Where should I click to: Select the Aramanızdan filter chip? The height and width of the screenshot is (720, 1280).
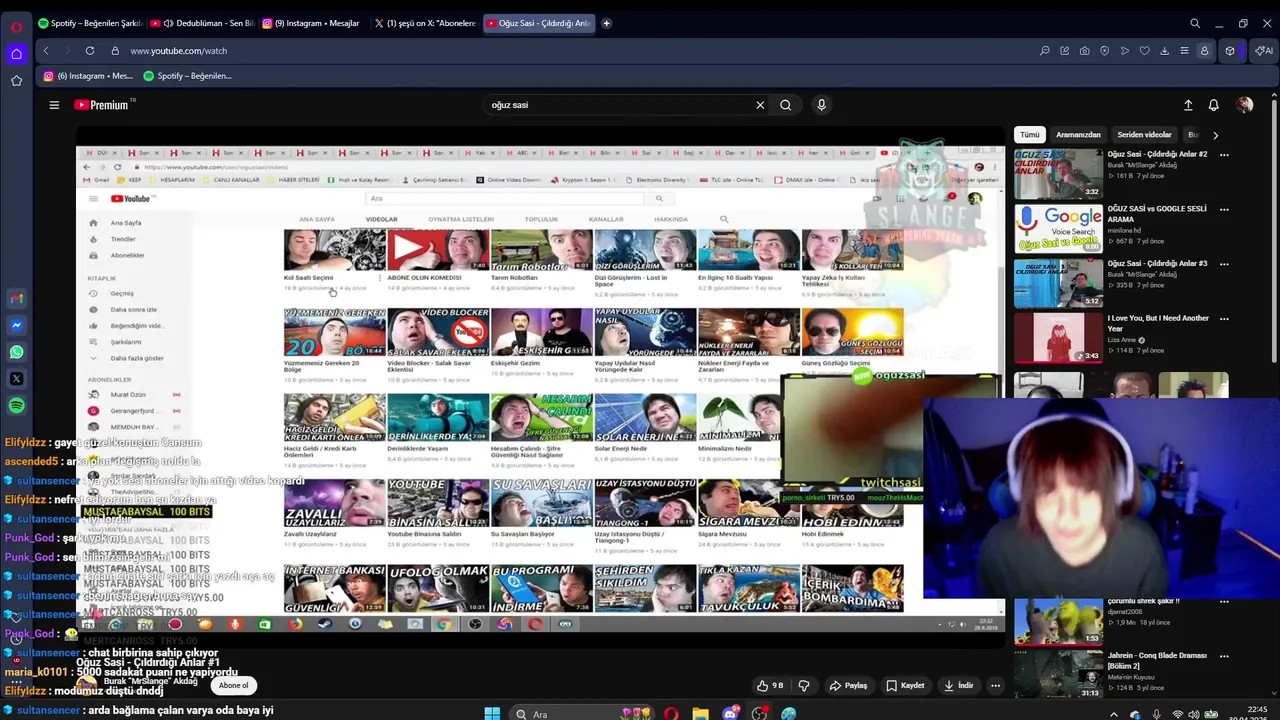[x=1078, y=135]
